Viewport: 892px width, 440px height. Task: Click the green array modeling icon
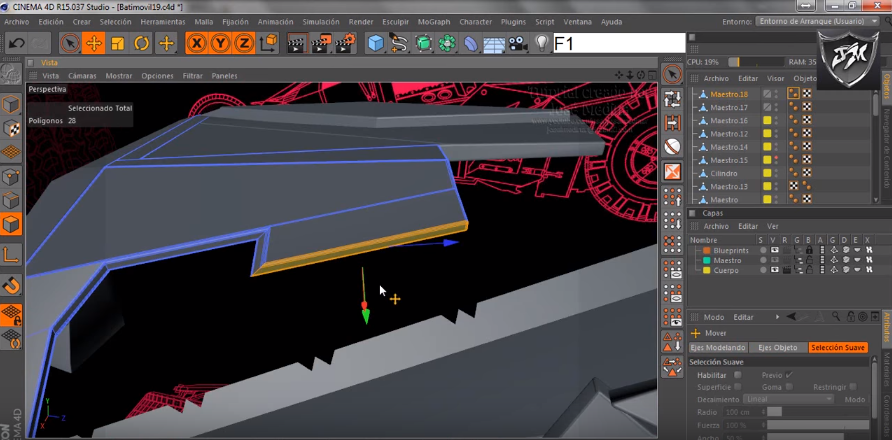(447, 43)
